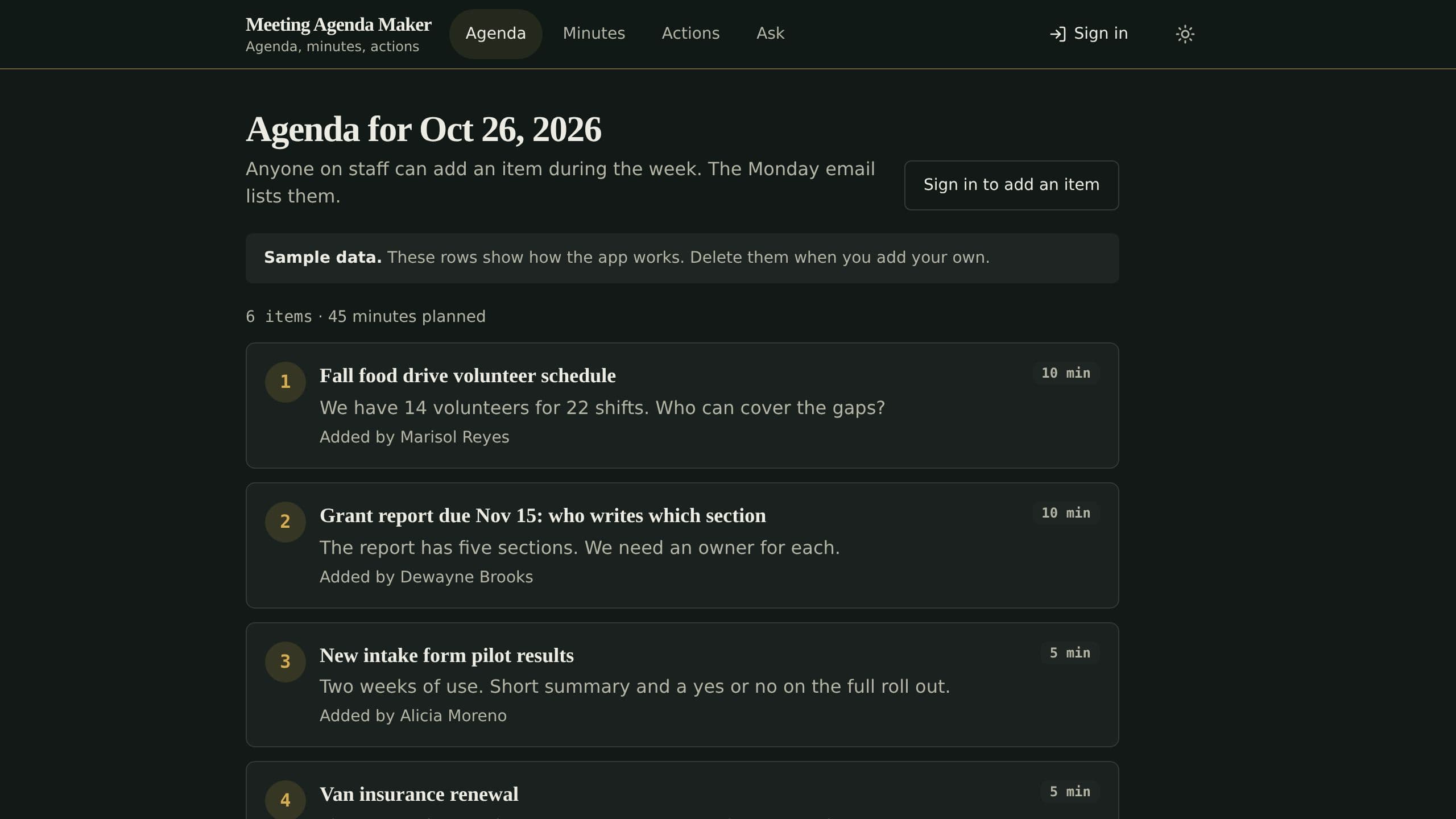Click the Meeting Agenda Maker title
Screen dimensions: 1456x819
(338, 24)
